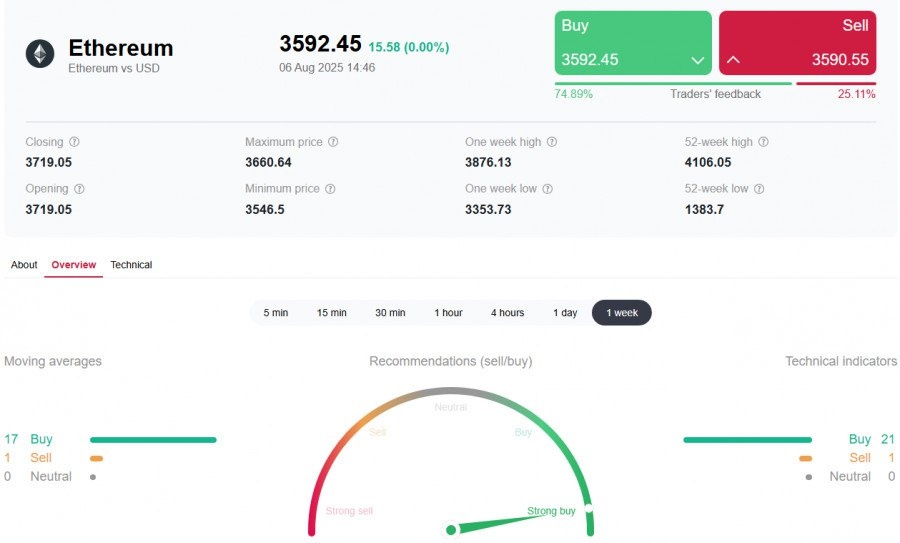This screenshot has width=900, height=543.
Task: Select the 5 min timeframe
Action: click(x=276, y=313)
